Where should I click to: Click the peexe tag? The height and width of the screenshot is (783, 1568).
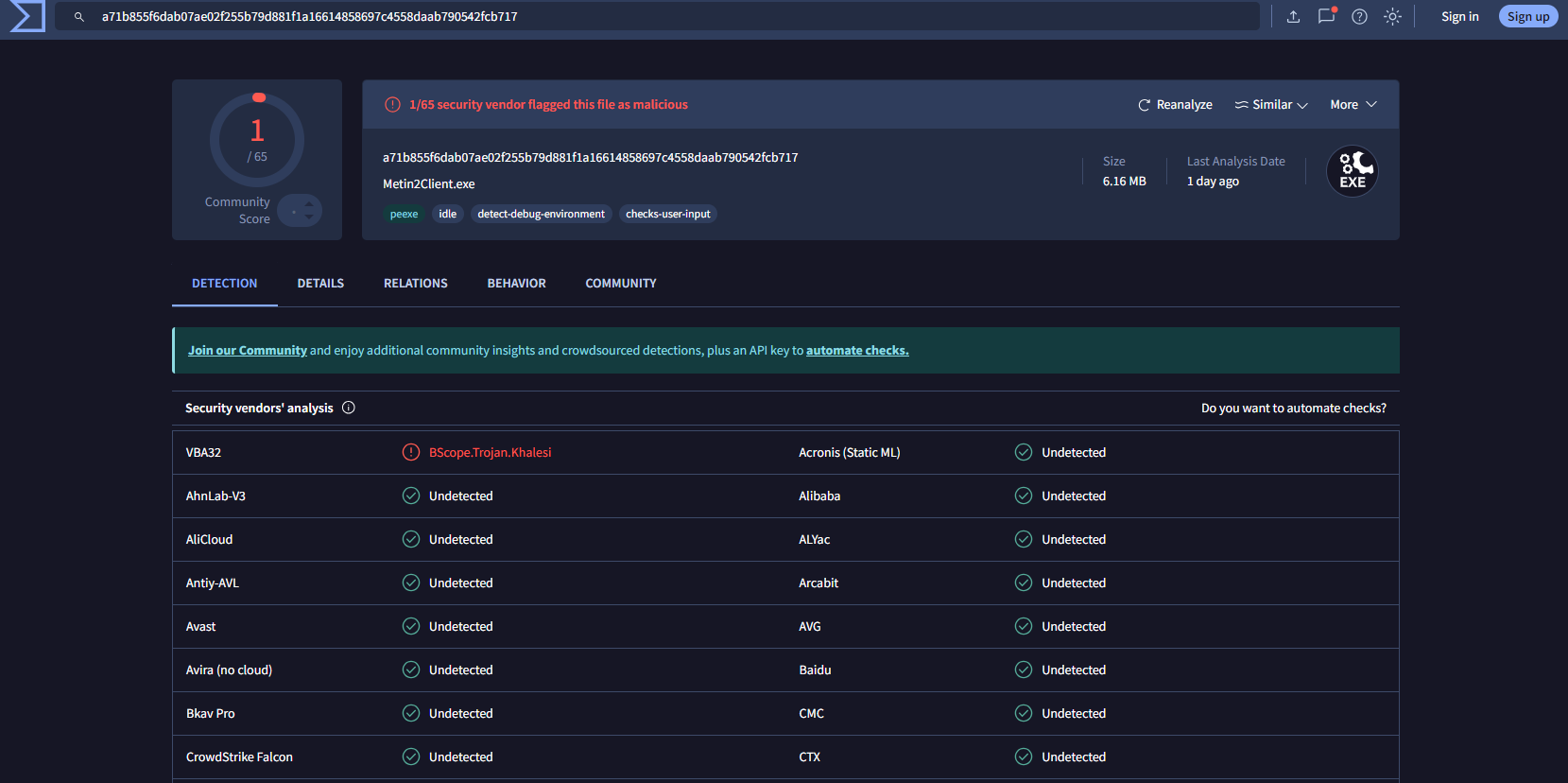tap(404, 214)
